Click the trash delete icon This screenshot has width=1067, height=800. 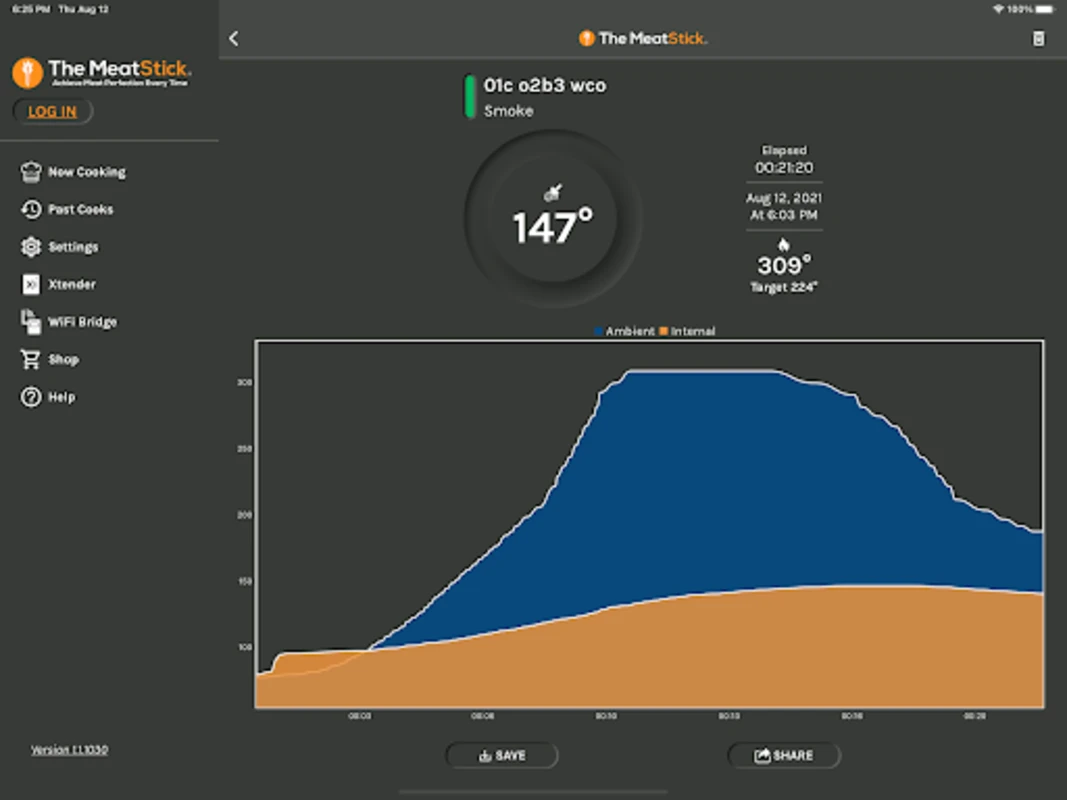point(1038,39)
